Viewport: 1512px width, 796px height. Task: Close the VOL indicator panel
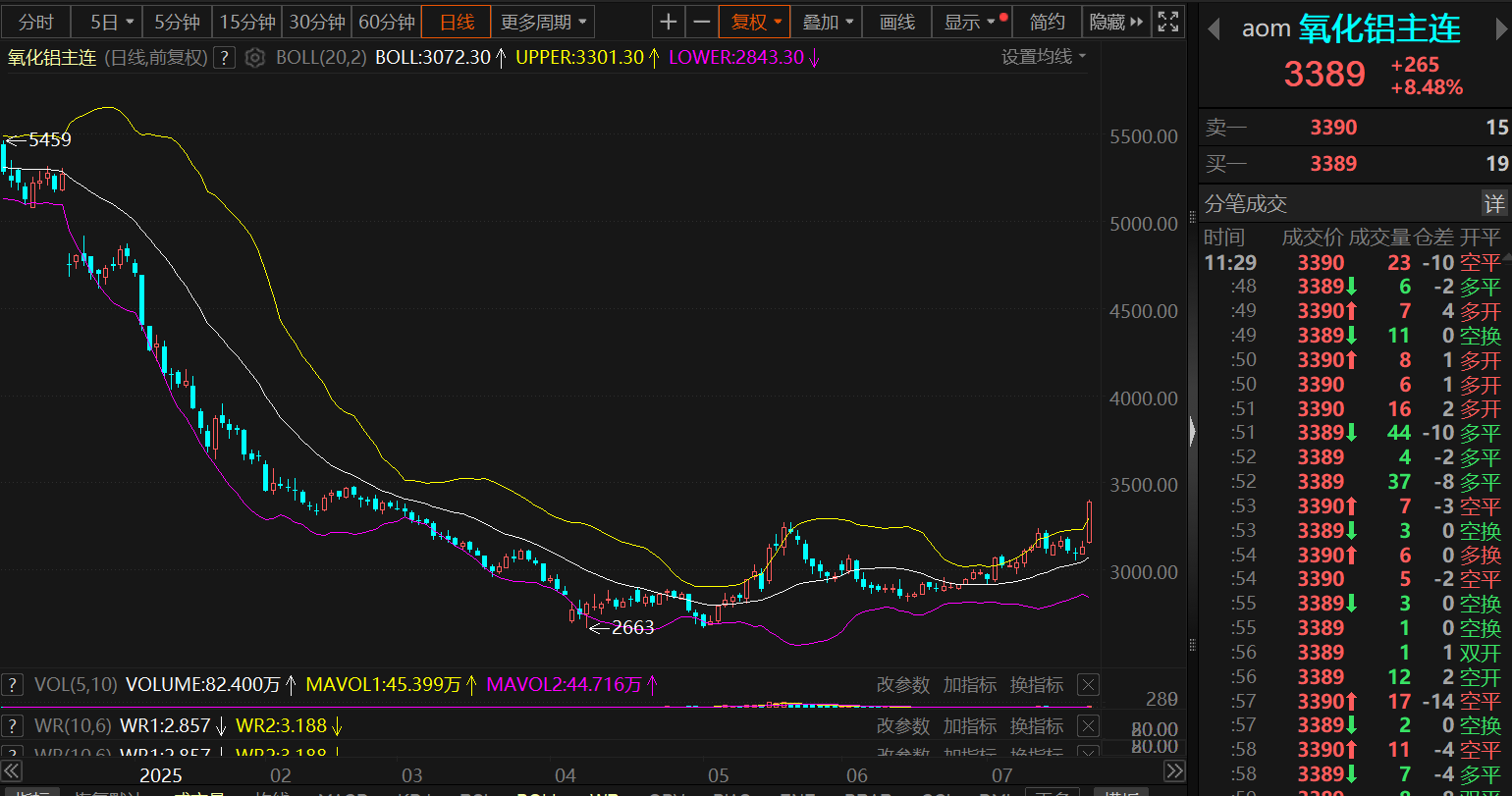coord(1088,685)
